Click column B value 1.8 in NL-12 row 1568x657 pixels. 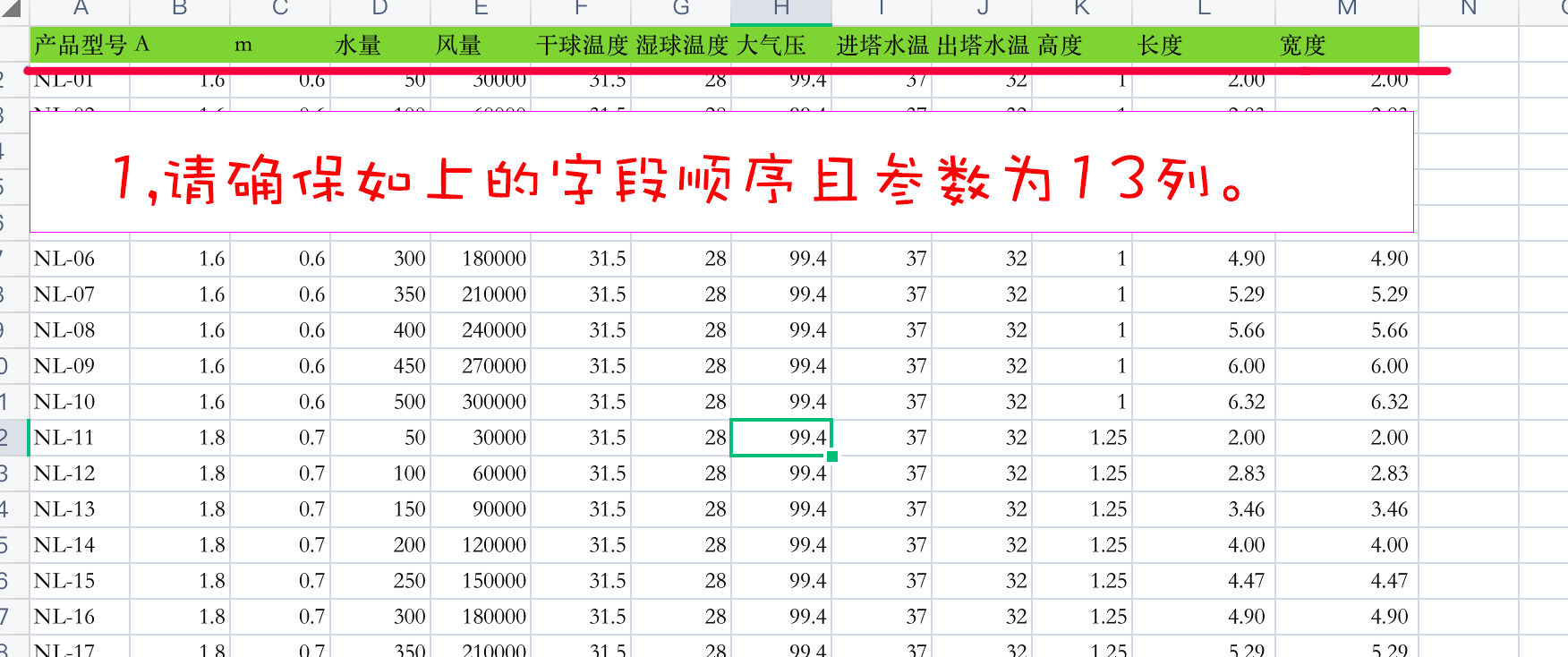pos(180,474)
